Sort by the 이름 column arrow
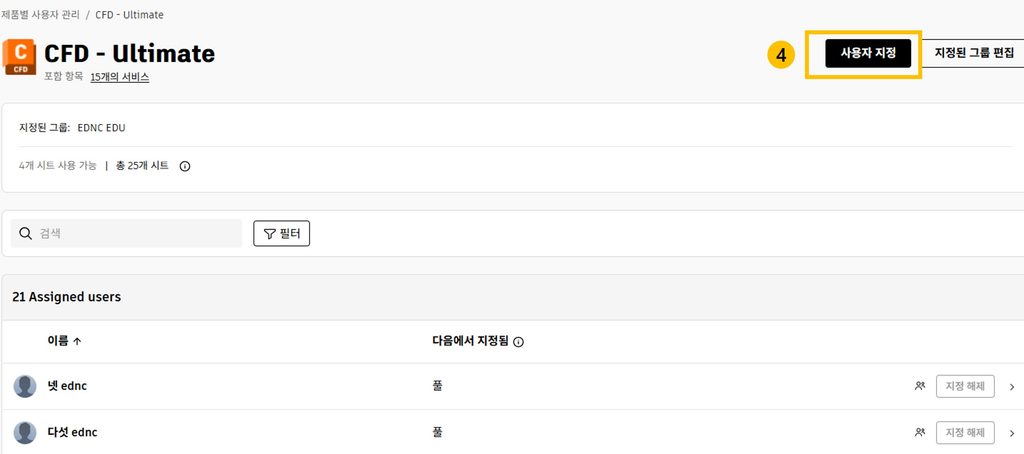Viewport: 1024px width, 454px height. point(77,341)
